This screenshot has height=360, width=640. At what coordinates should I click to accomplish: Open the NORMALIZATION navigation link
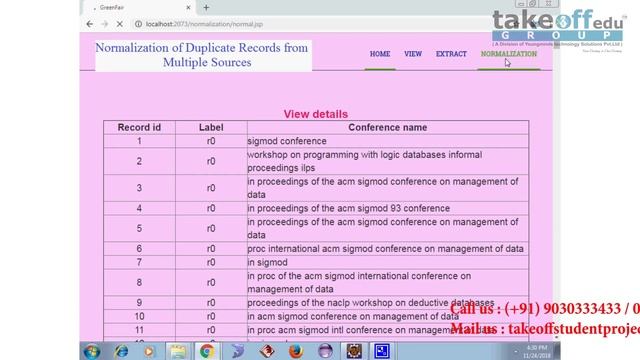pyautogui.click(x=509, y=54)
